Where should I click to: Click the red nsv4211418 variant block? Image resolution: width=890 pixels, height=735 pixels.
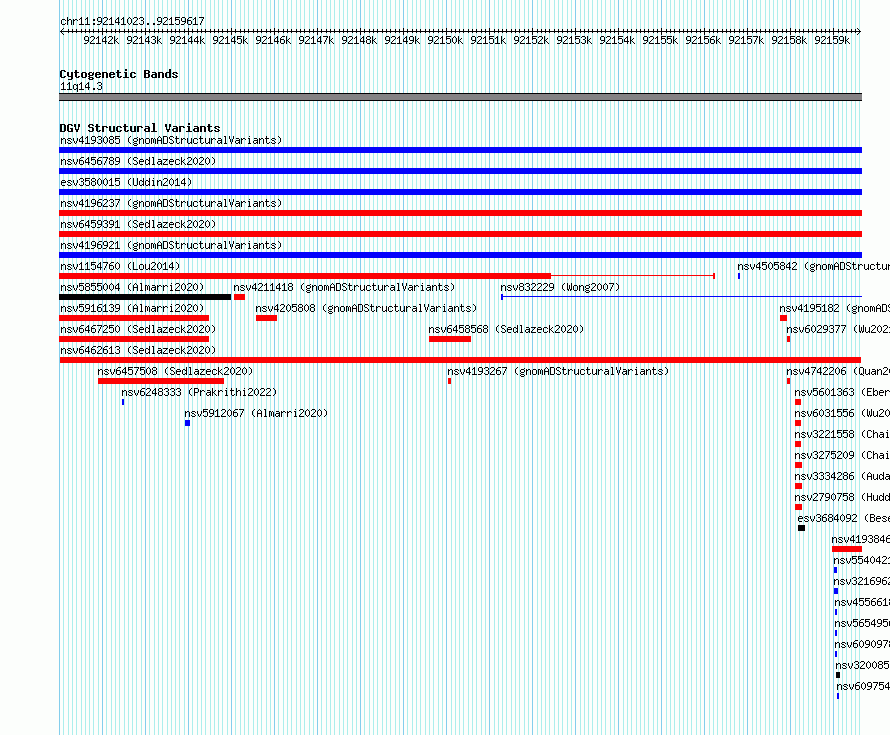point(240,297)
